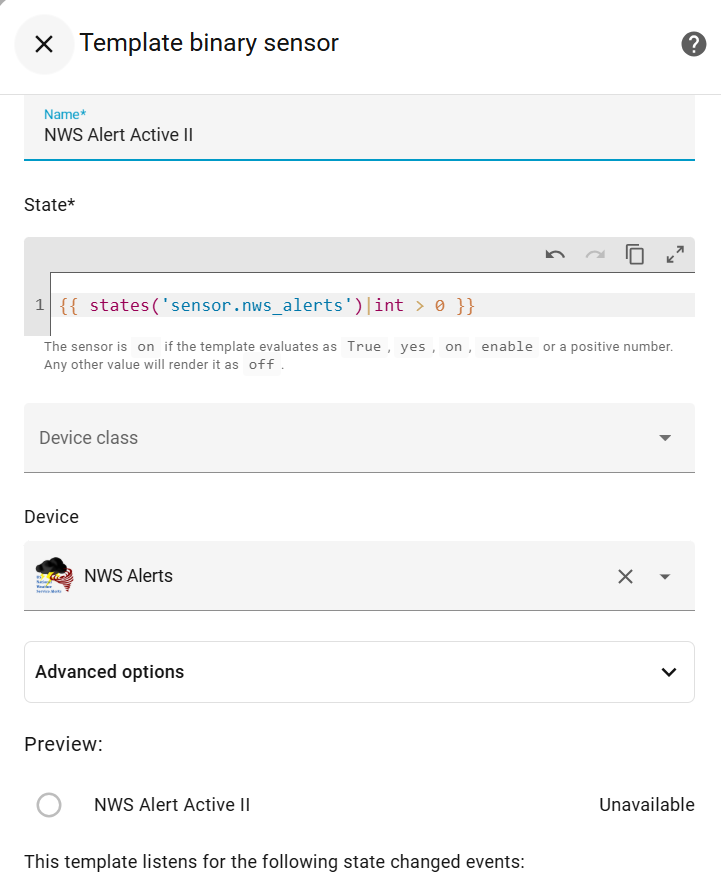Image resolution: width=721 pixels, height=891 pixels.
Task: Click 'sensor.nws_alerts' string in the template
Action: (x=256, y=305)
